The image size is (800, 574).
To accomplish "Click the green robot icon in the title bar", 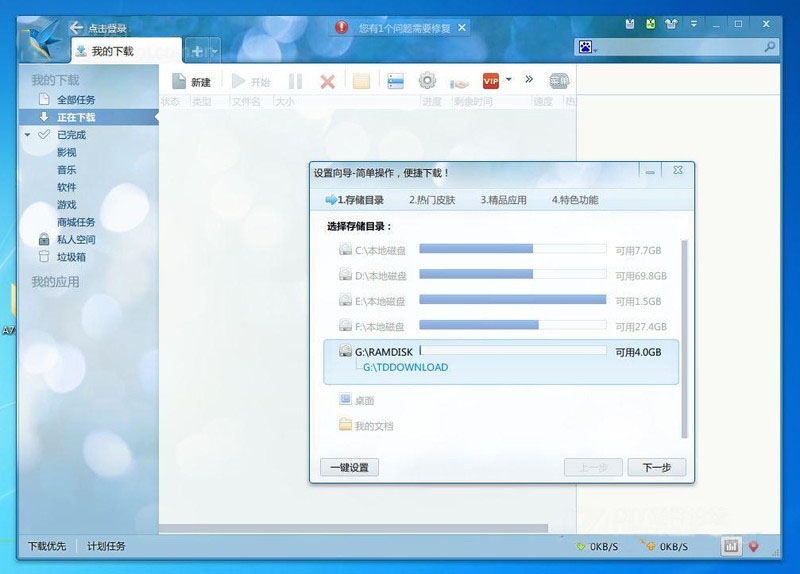I will click(x=650, y=23).
